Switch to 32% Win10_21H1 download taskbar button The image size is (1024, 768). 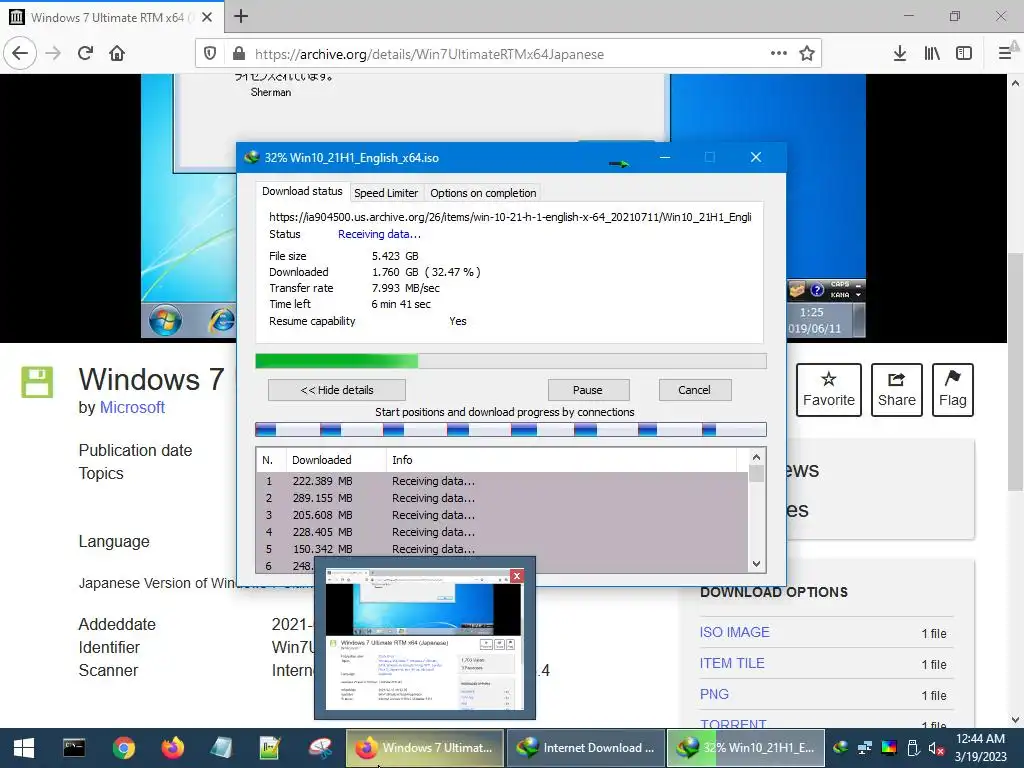(x=746, y=748)
